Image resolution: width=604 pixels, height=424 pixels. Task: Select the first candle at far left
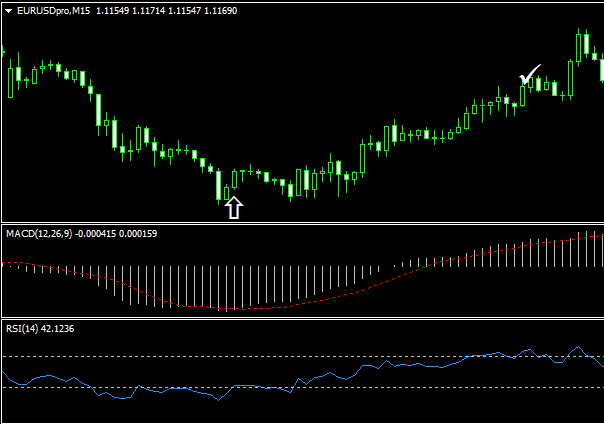pyautogui.click(x=8, y=80)
